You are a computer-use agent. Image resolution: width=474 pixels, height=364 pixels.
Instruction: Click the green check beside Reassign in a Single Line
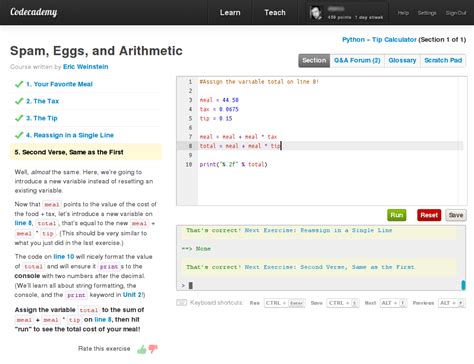click(19, 135)
